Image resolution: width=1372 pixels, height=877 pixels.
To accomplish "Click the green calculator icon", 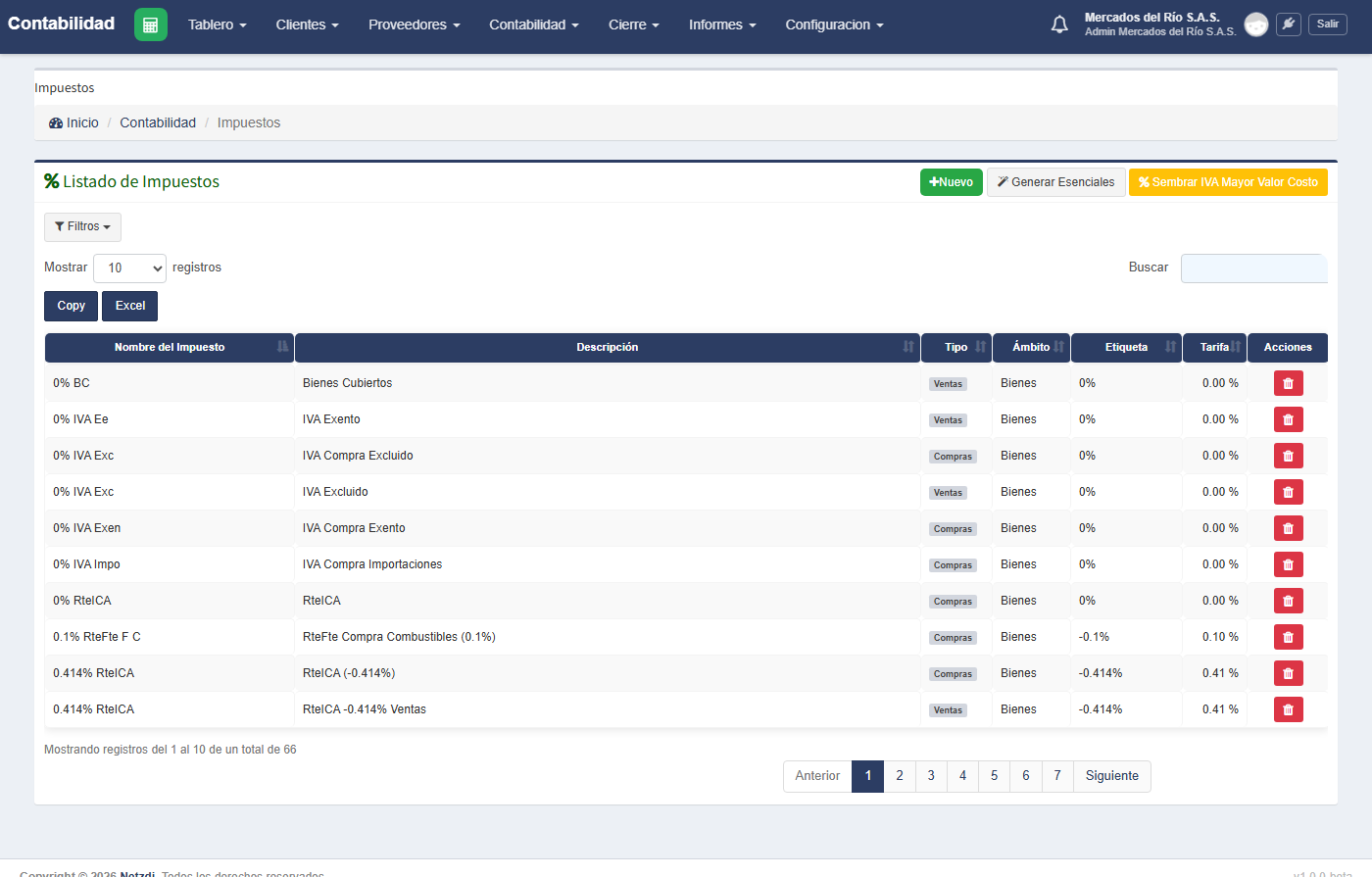I will (x=151, y=24).
